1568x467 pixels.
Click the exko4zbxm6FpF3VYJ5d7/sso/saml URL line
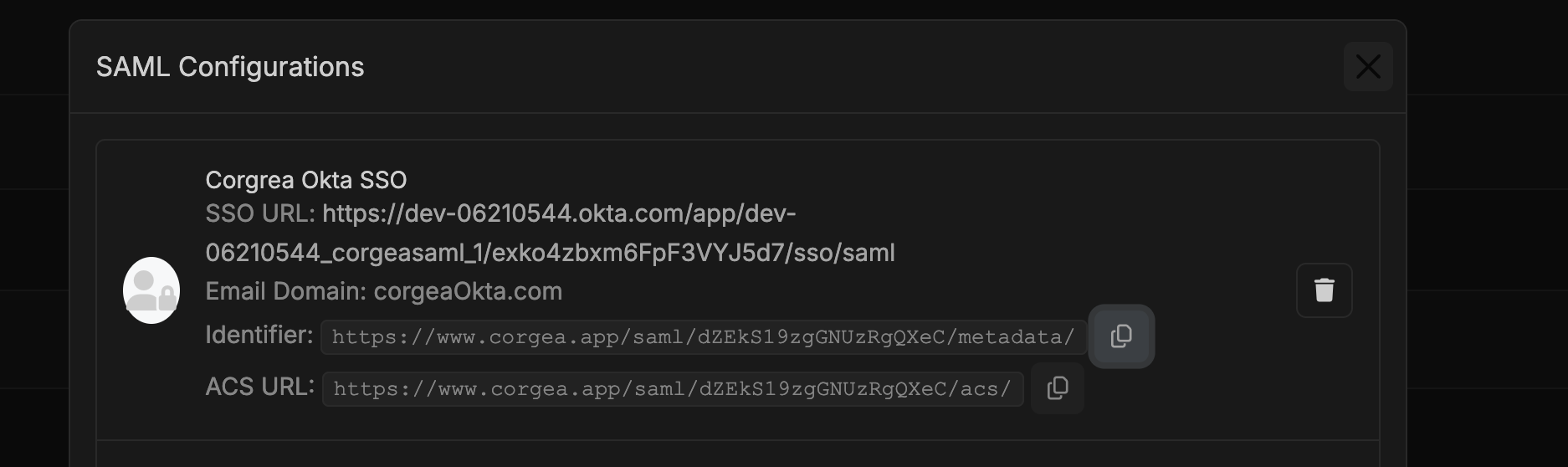click(x=550, y=253)
